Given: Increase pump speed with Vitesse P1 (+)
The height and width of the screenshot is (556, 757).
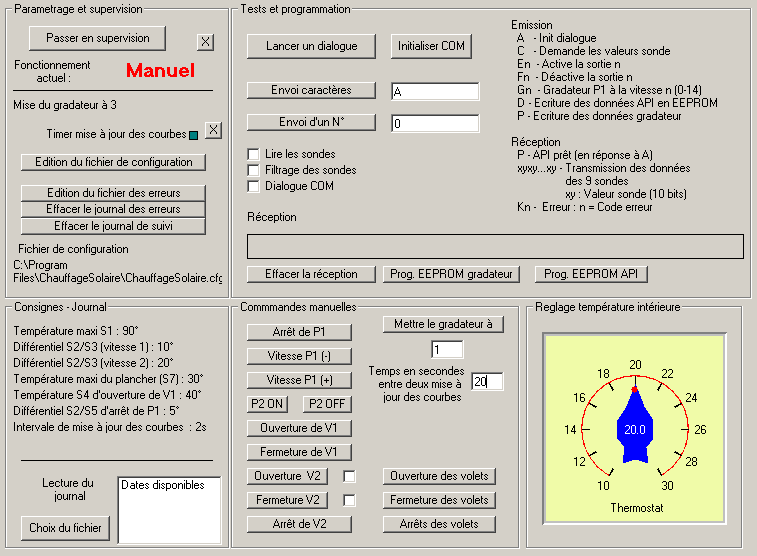Looking at the screenshot, I should tap(299, 380).
